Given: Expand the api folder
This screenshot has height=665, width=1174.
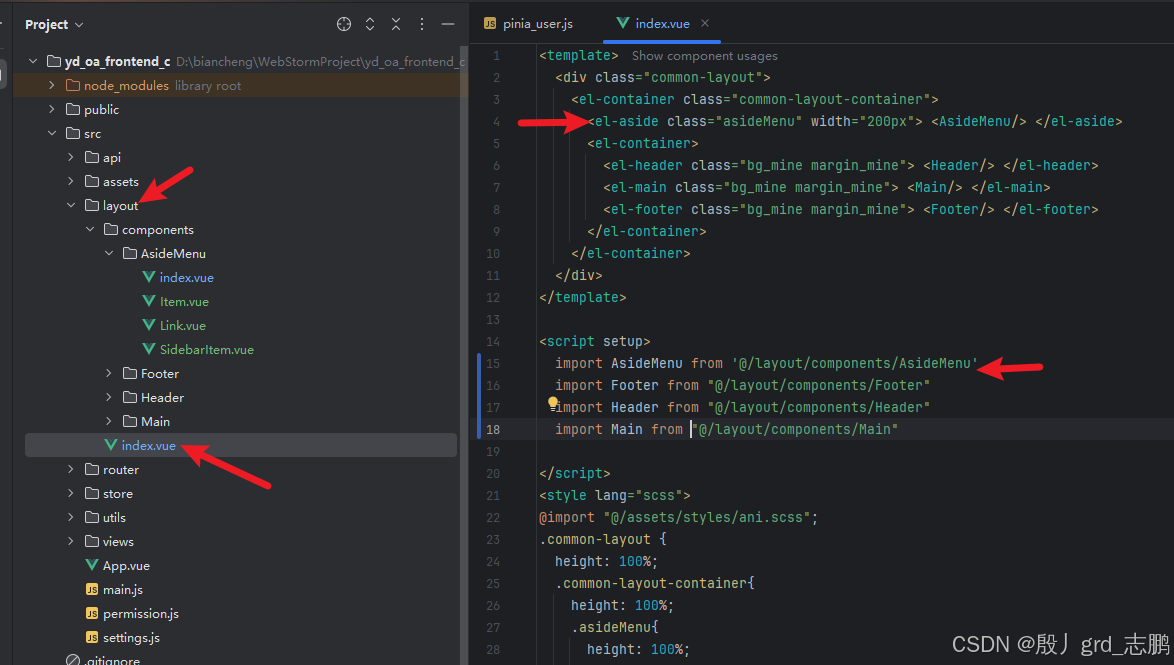Looking at the screenshot, I should tap(71, 157).
